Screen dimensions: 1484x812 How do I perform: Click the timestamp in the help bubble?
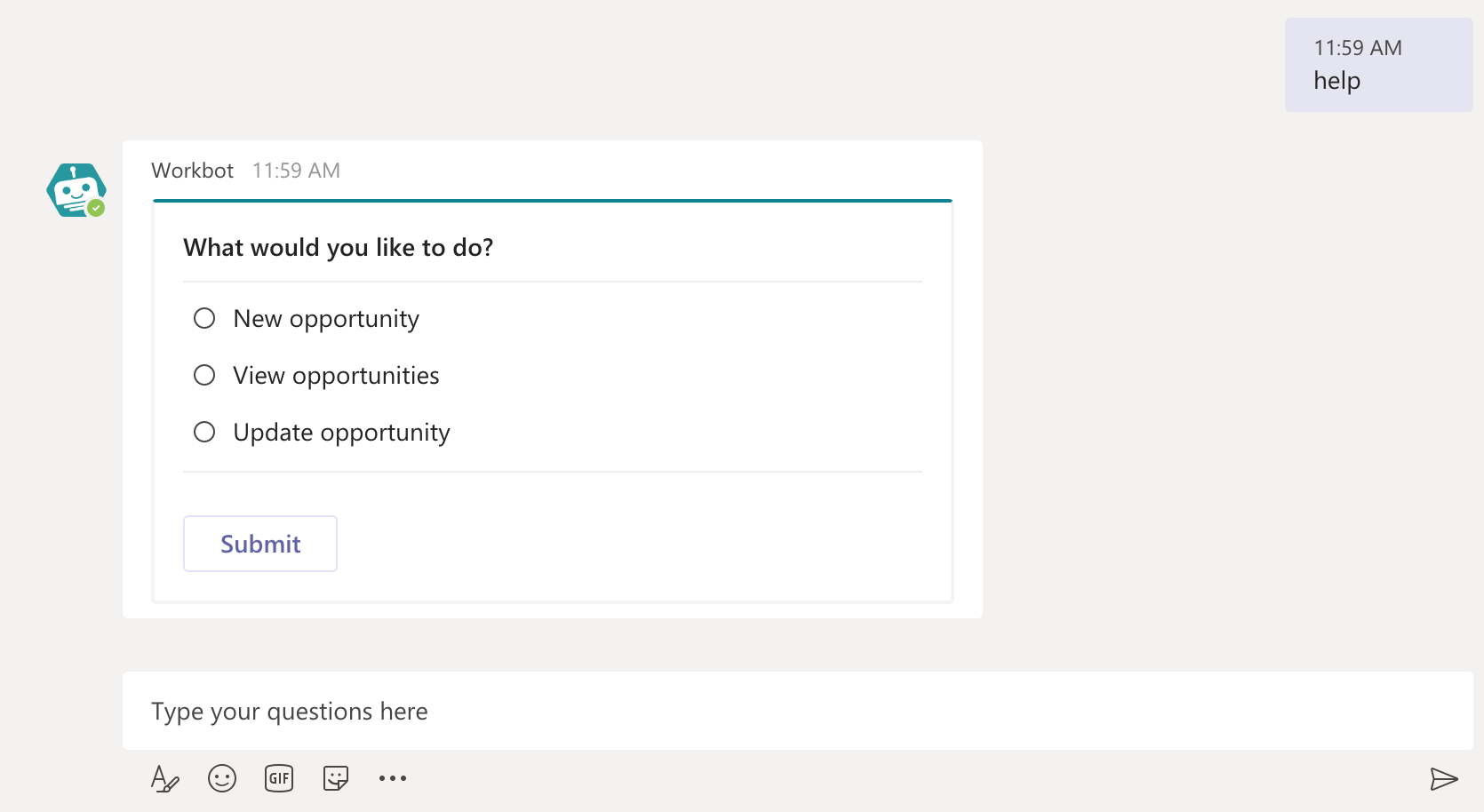click(x=1358, y=48)
